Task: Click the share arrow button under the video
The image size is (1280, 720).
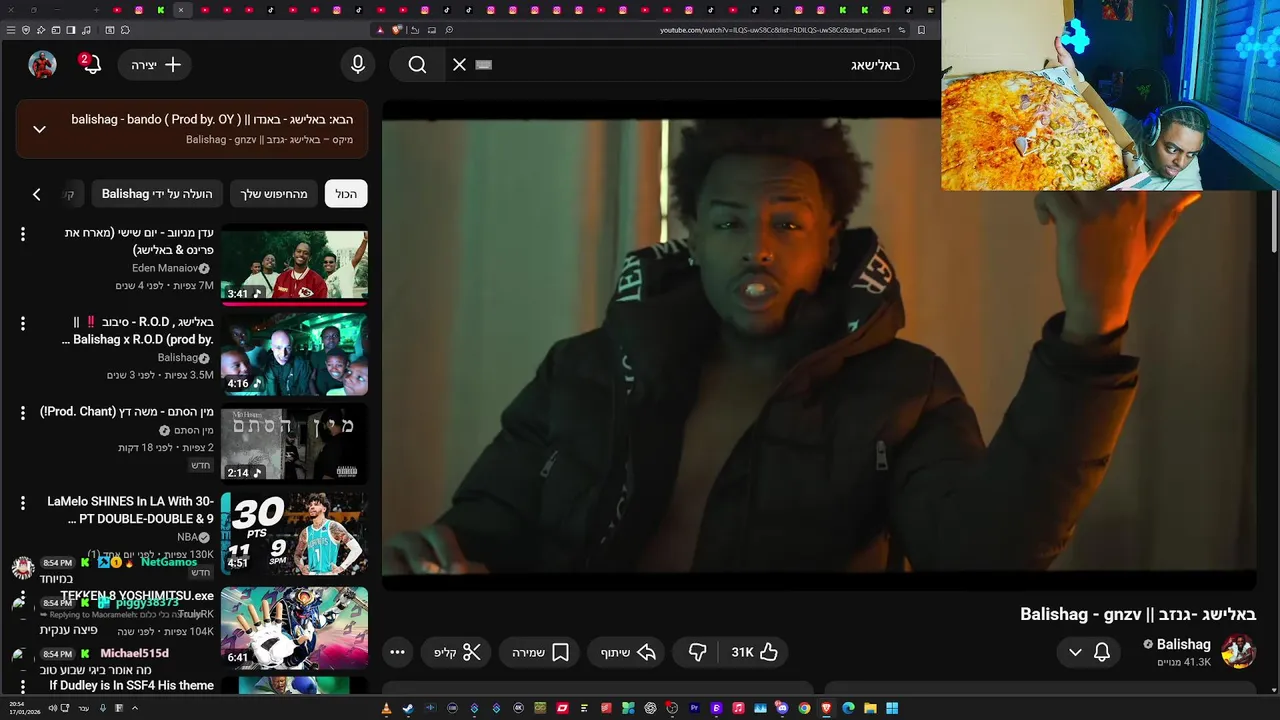Action: (x=628, y=652)
